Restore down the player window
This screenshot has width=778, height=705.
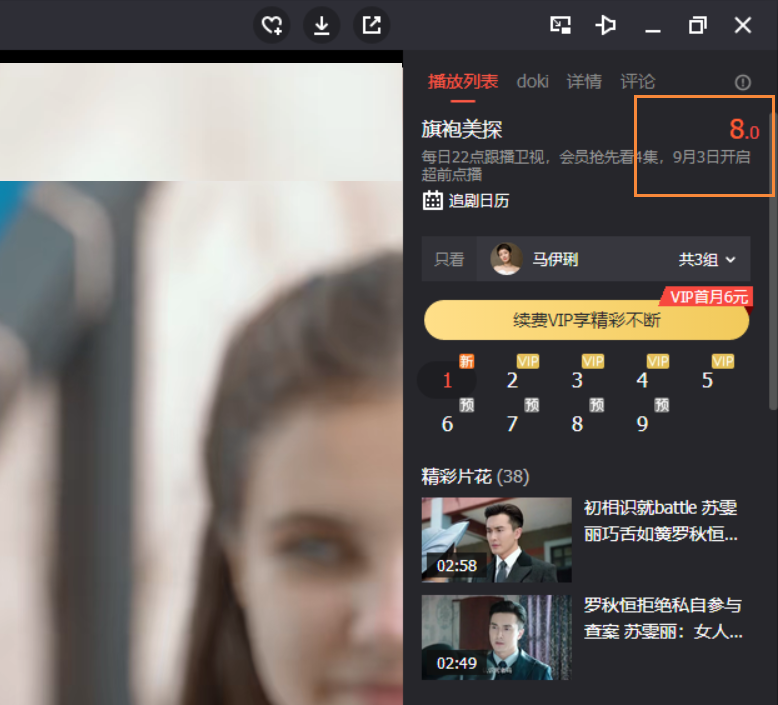tap(698, 25)
